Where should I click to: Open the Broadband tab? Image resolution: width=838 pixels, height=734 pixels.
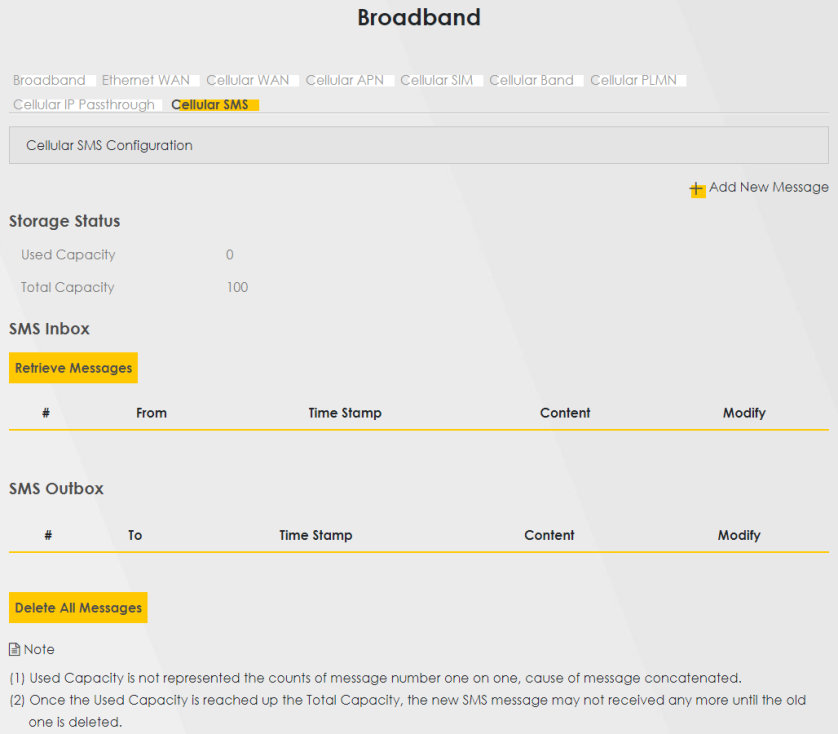(49, 80)
